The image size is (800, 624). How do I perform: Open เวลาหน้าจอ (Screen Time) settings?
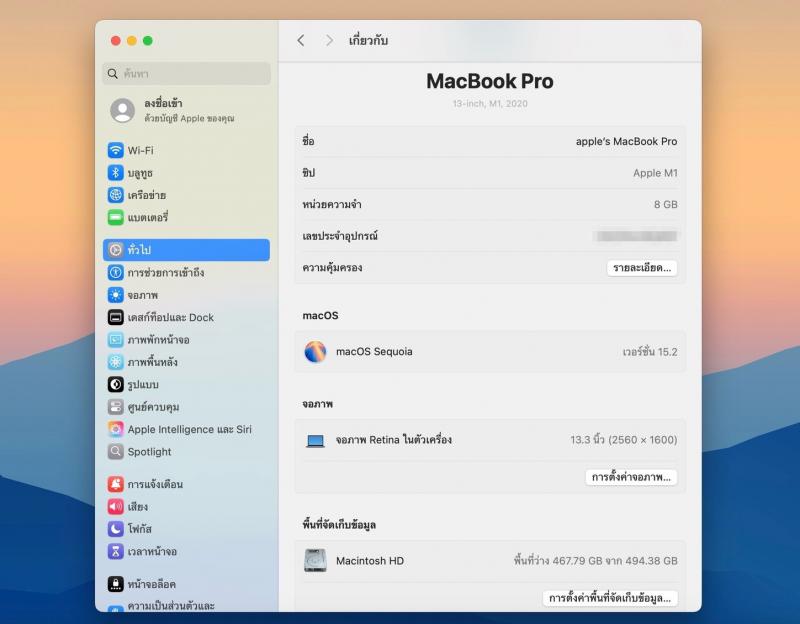click(186, 551)
